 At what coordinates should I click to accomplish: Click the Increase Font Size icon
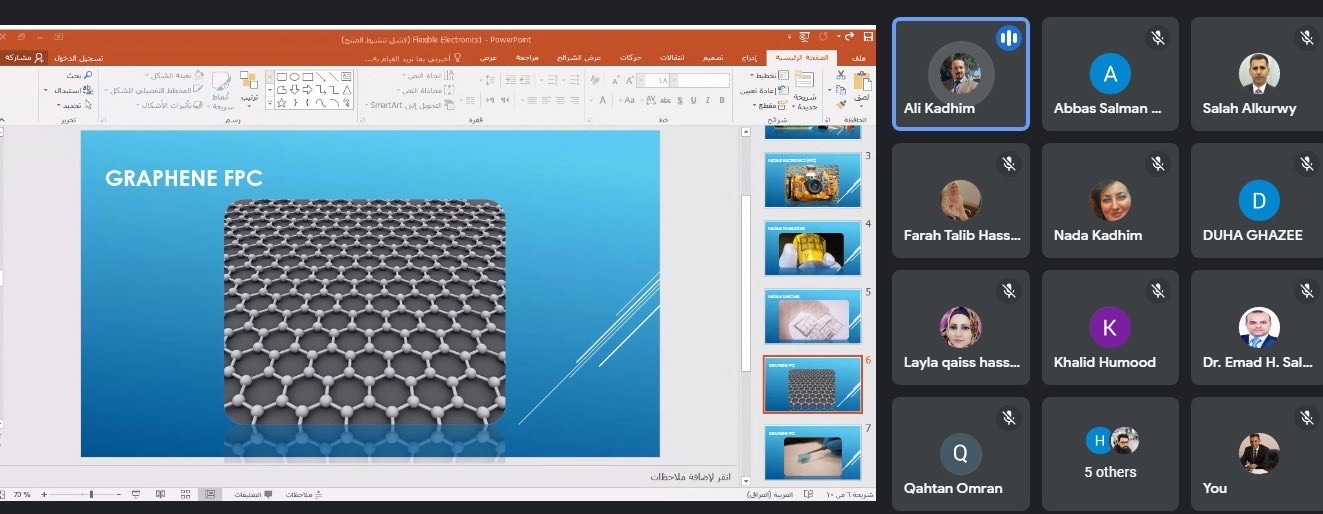click(630, 80)
